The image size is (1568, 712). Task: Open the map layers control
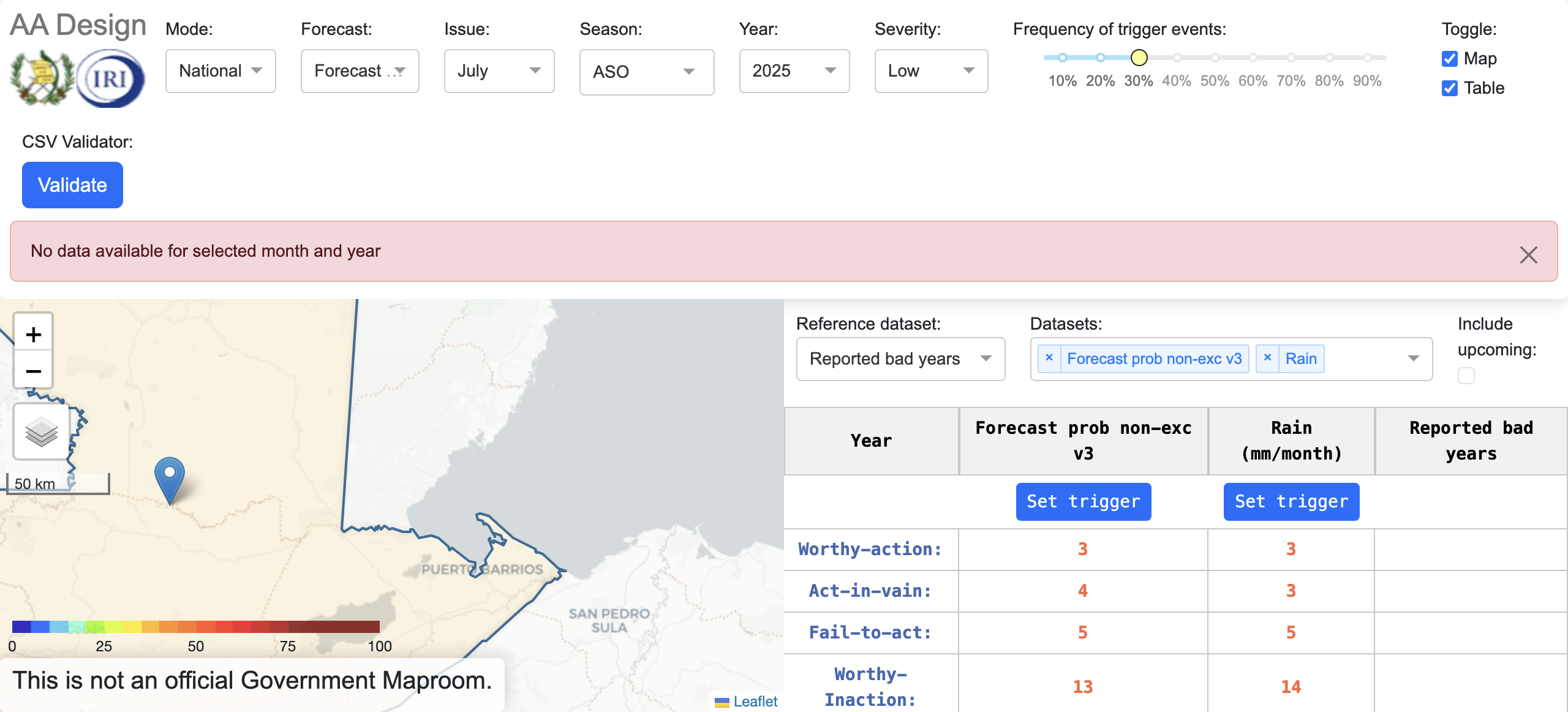(x=41, y=432)
